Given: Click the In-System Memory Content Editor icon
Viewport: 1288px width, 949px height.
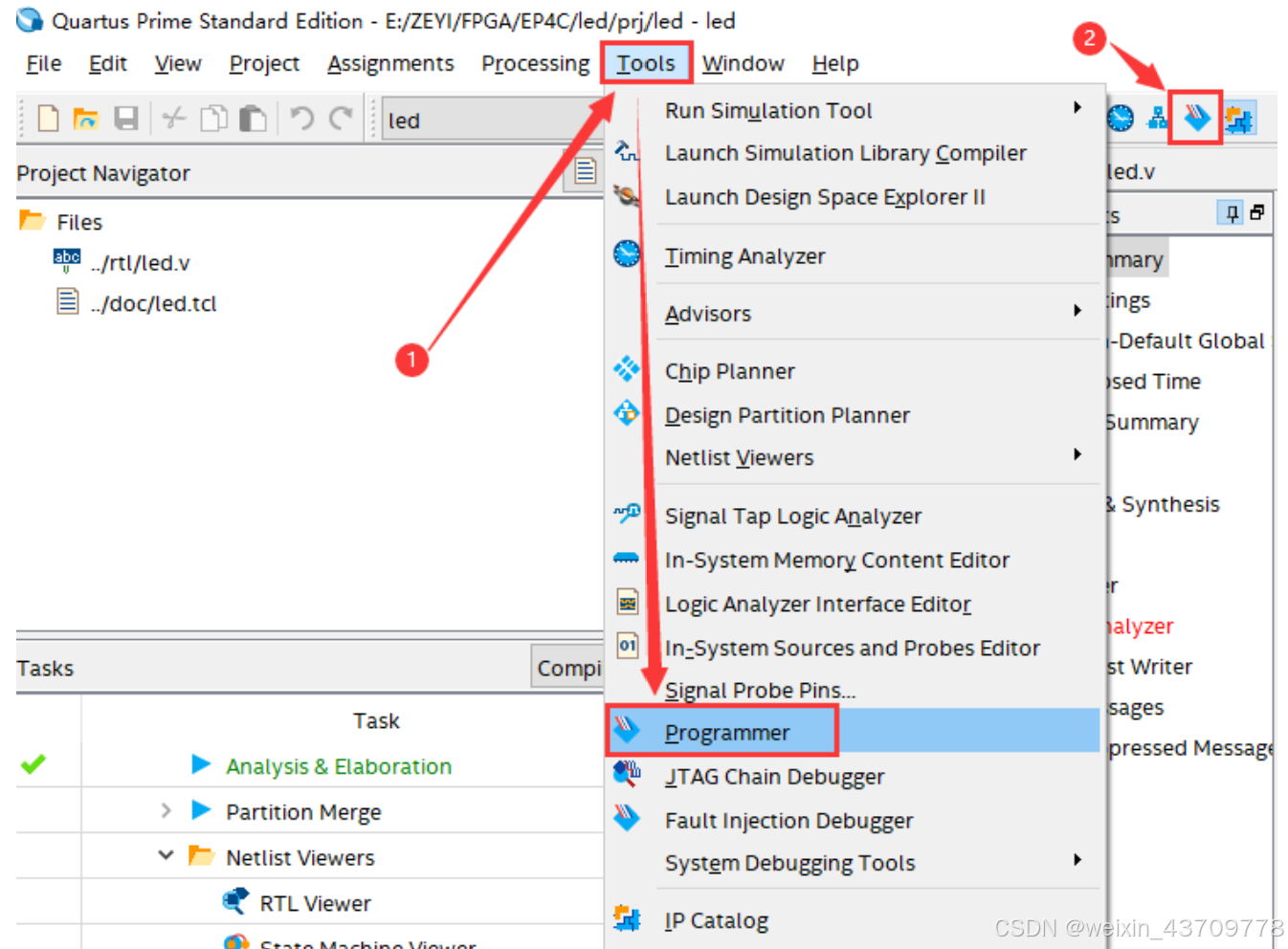Looking at the screenshot, I should (626, 558).
